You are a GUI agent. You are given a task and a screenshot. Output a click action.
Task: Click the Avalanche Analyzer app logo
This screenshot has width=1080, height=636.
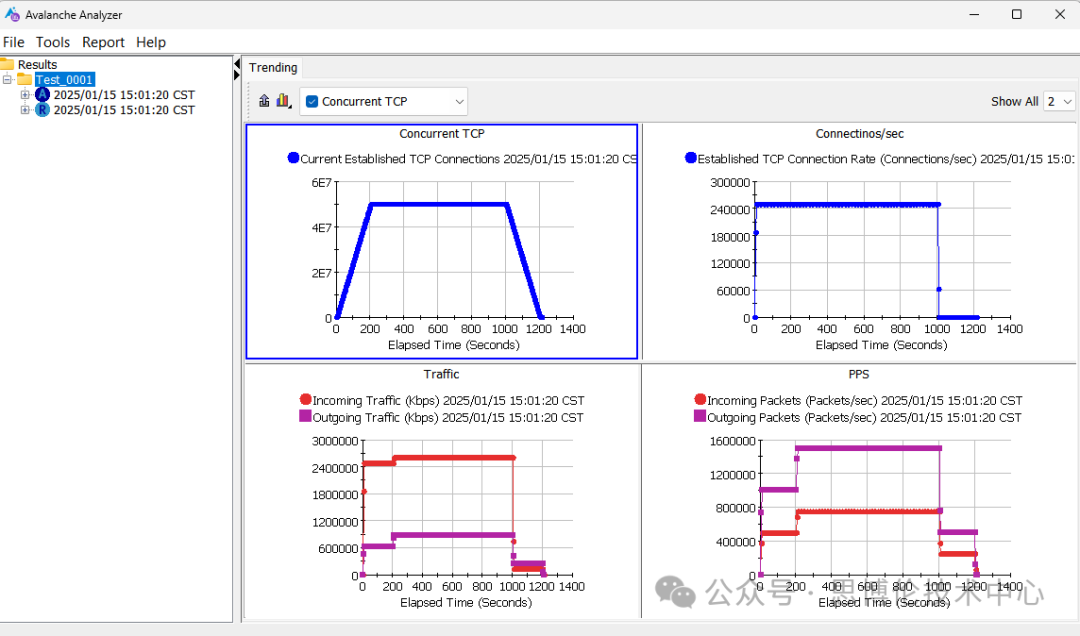coord(12,14)
